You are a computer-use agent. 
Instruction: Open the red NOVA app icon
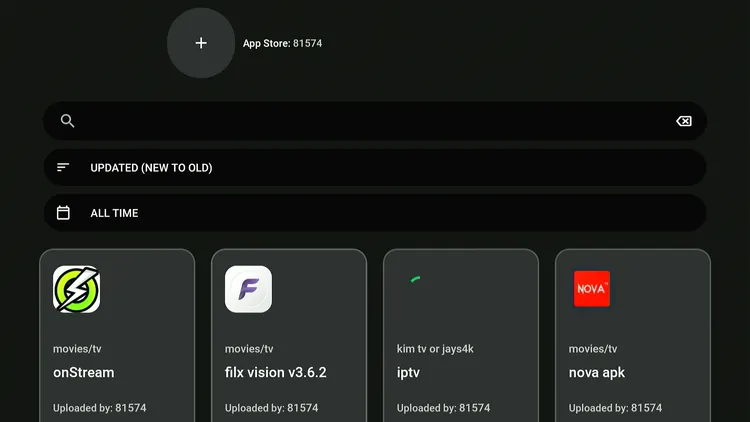coord(592,289)
